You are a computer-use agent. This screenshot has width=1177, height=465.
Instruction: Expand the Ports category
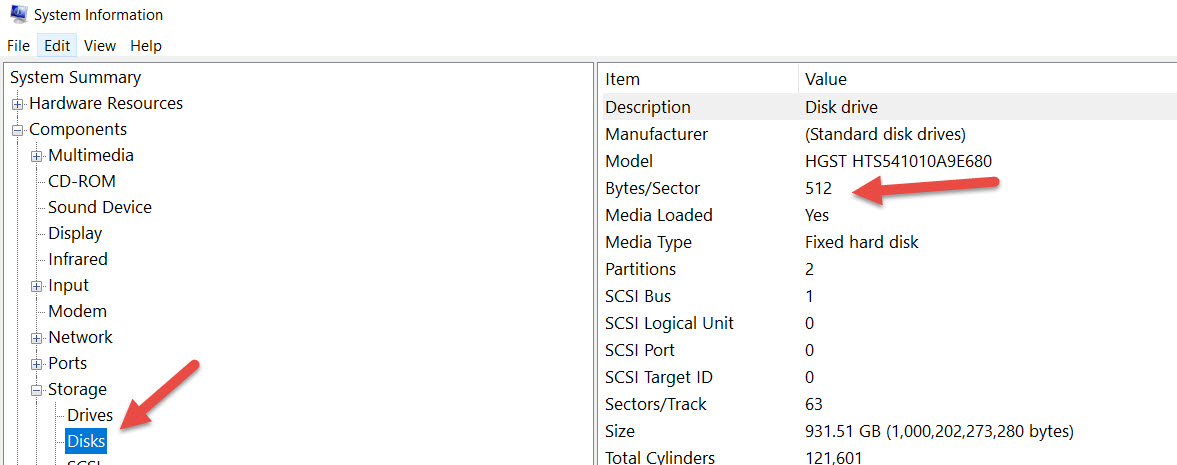[x=37, y=364]
